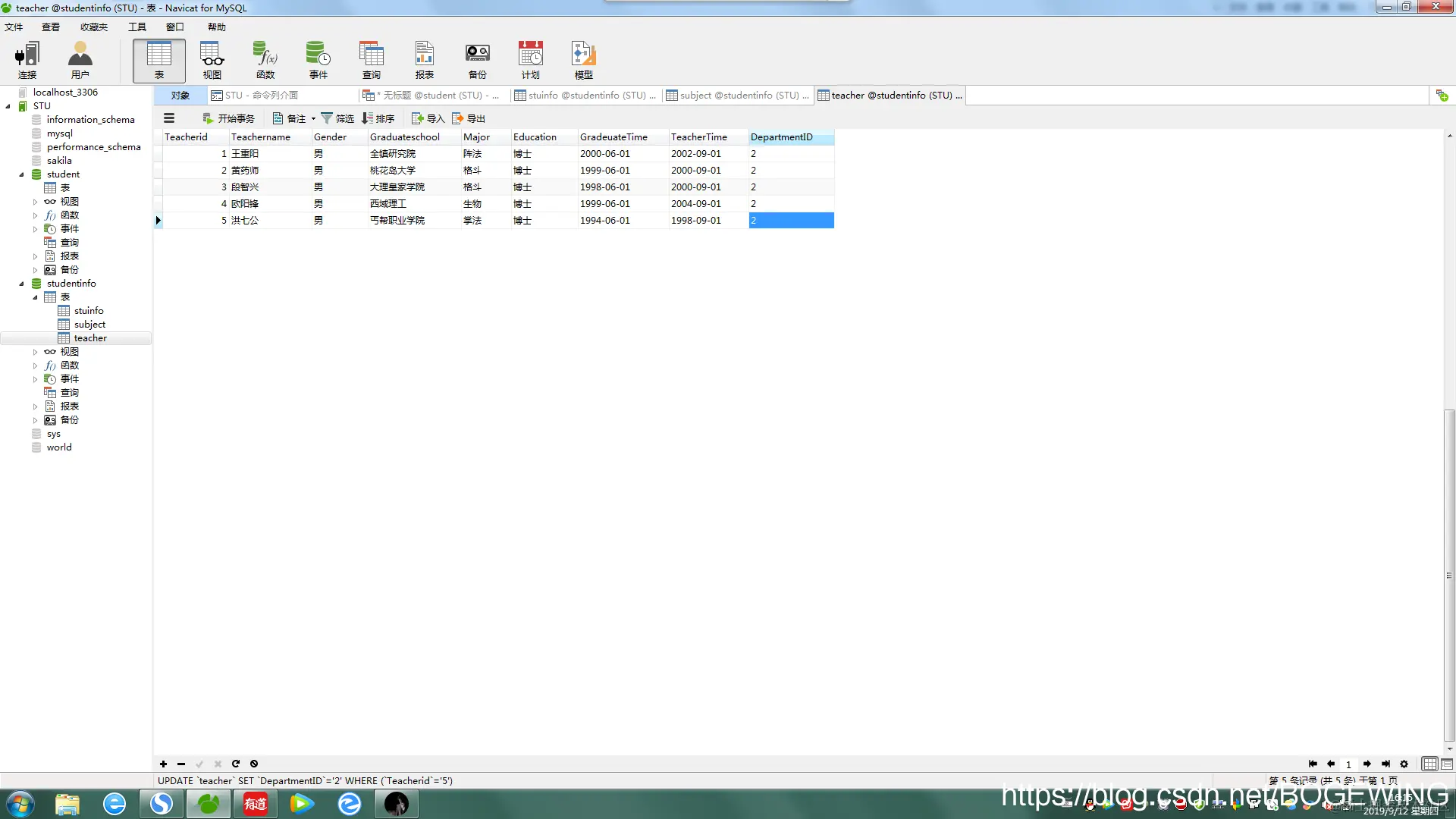Click the vertical scrollbar thumb
The height and width of the screenshot is (819, 1456).
click(x=1449, y=574)
